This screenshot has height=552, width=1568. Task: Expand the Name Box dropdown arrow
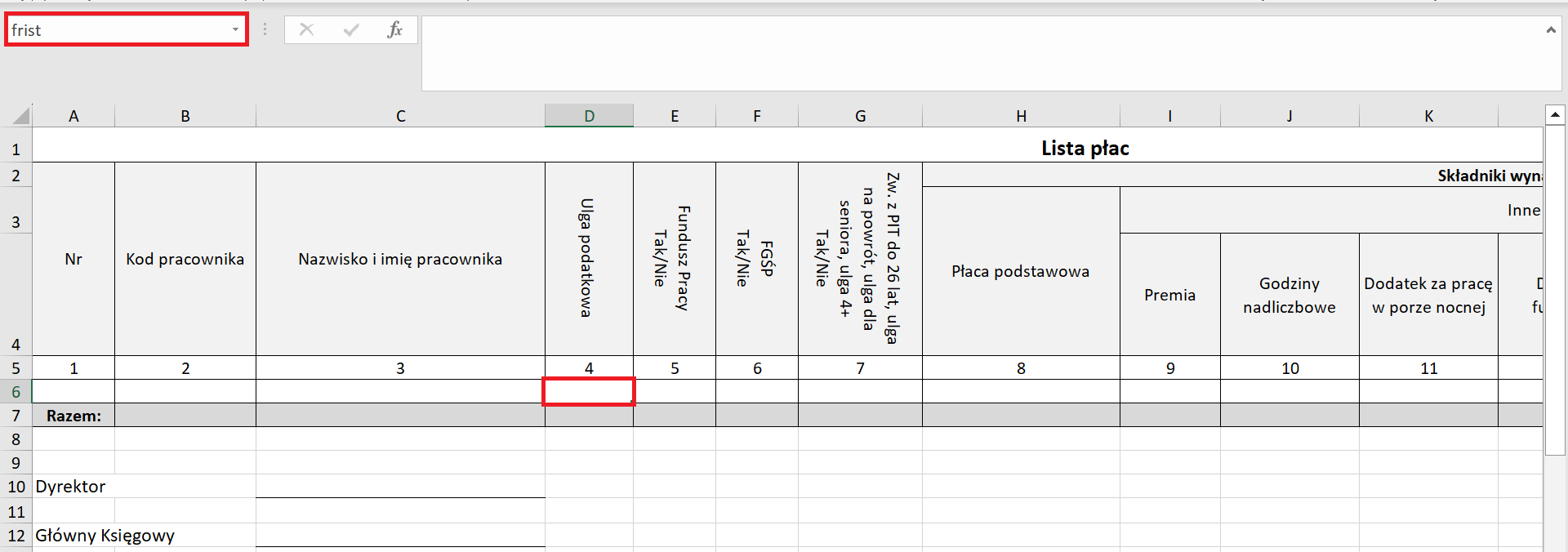(x=235, y=30)
